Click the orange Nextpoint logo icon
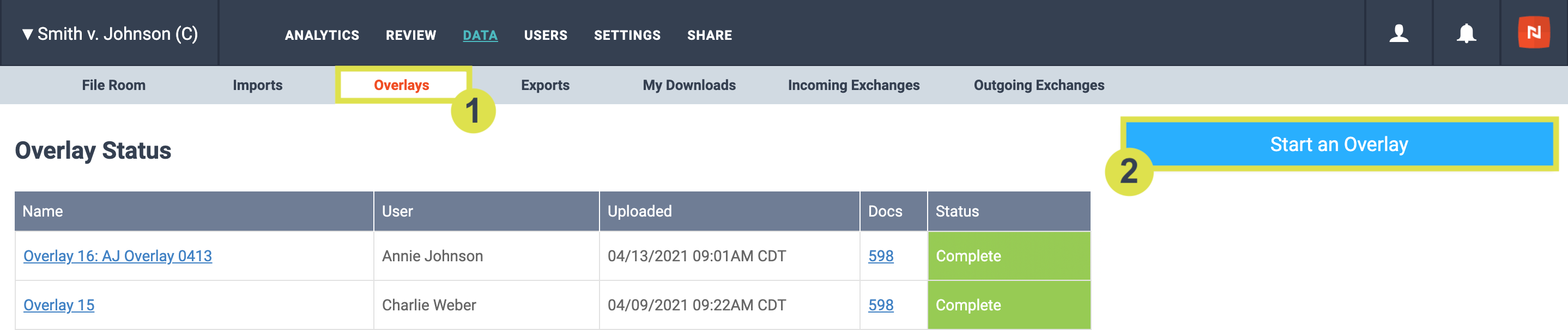 tap(1534, 32)
